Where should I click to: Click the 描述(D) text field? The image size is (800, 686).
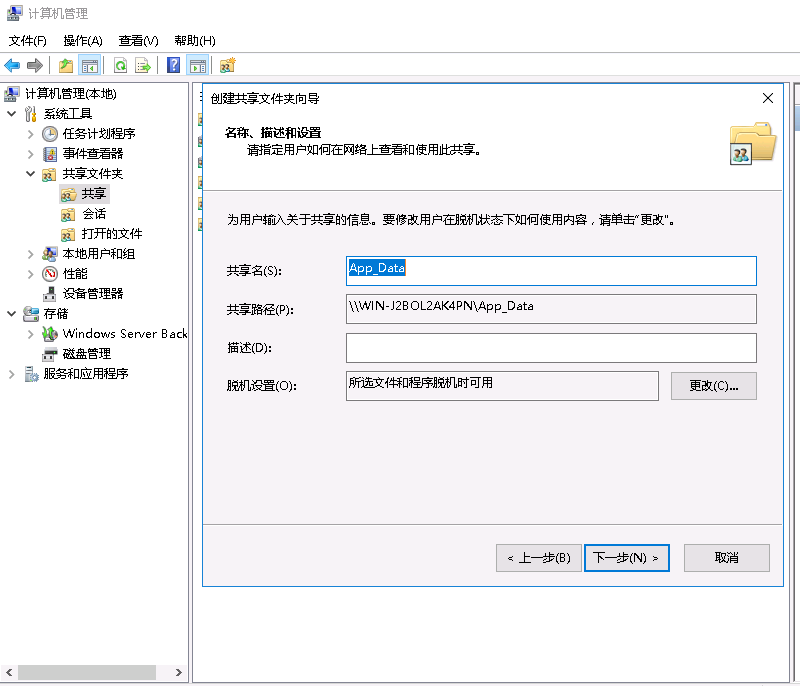(x=551, y=348)
